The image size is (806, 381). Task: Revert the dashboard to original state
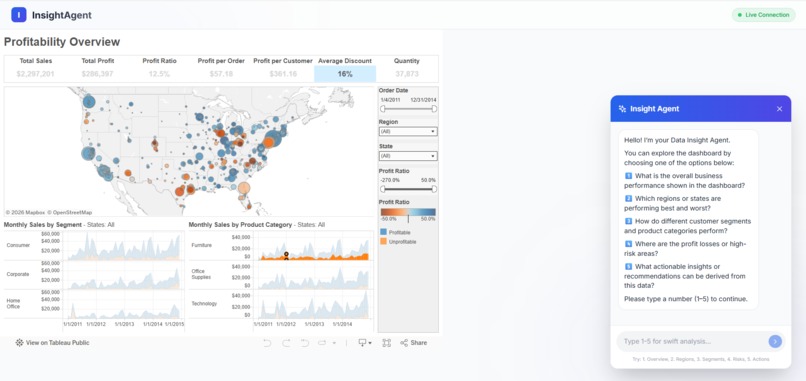(x=304, y=343)
